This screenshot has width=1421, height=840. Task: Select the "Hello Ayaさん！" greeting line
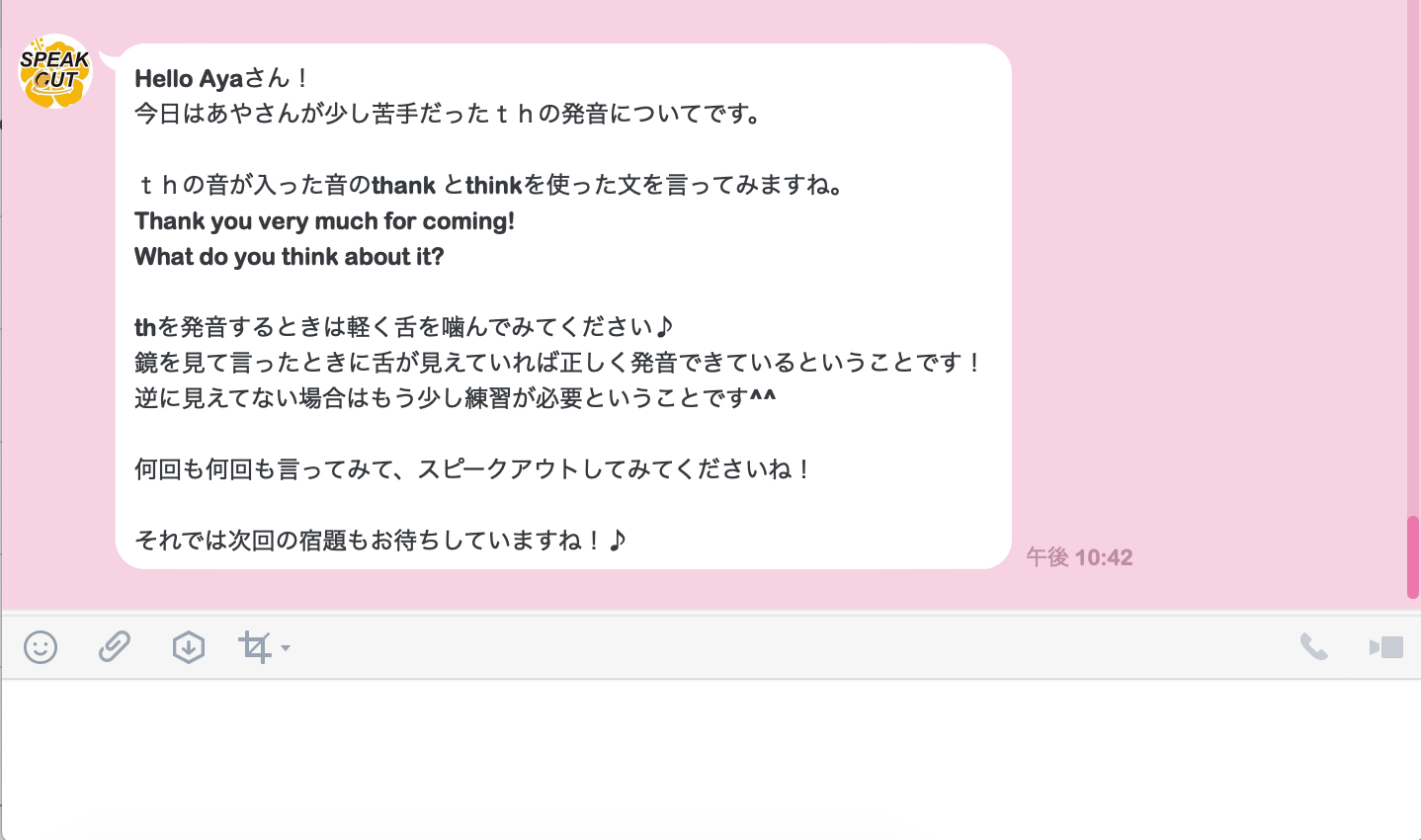click(222, 78)
